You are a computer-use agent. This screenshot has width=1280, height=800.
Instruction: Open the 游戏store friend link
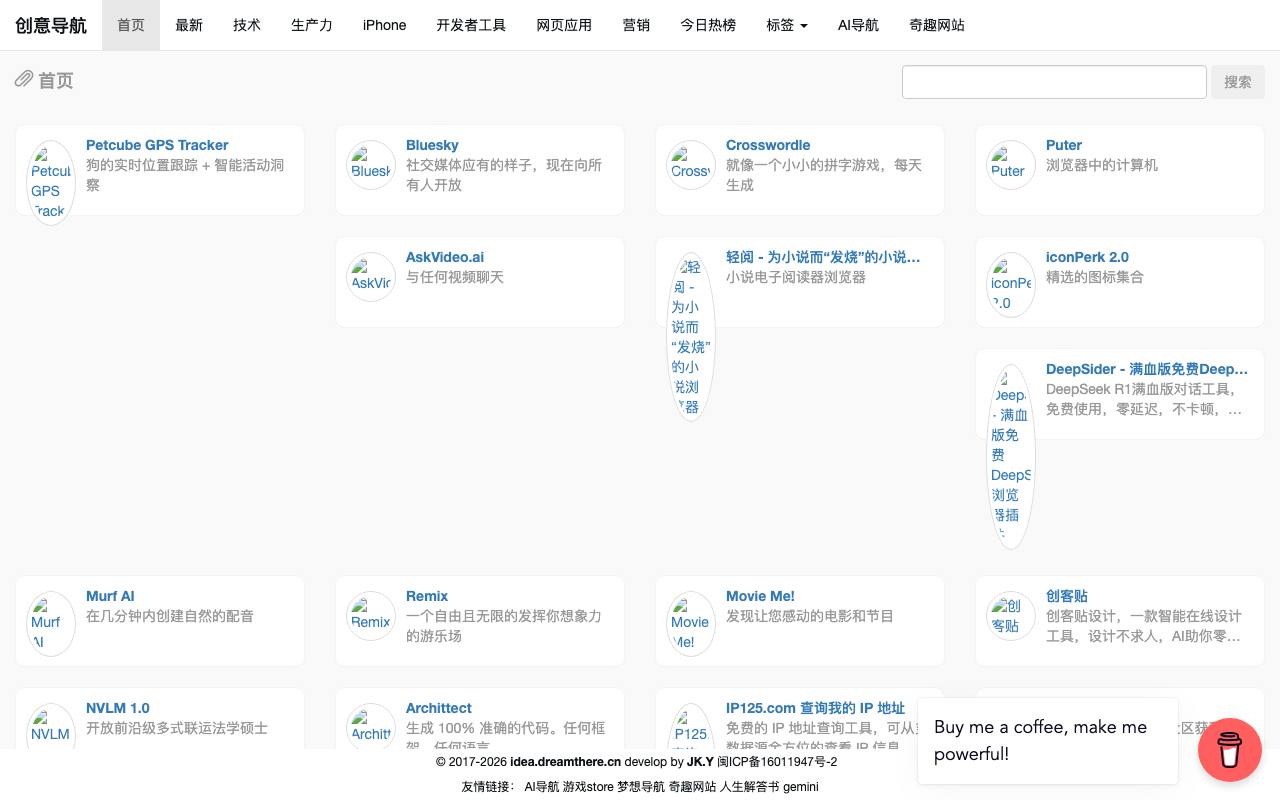click(x=588, y=787)
